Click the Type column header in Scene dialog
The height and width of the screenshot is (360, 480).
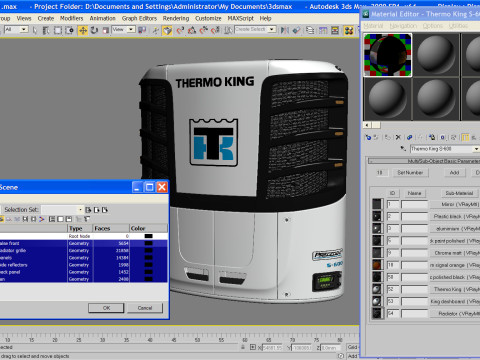[x=80, y=228]
